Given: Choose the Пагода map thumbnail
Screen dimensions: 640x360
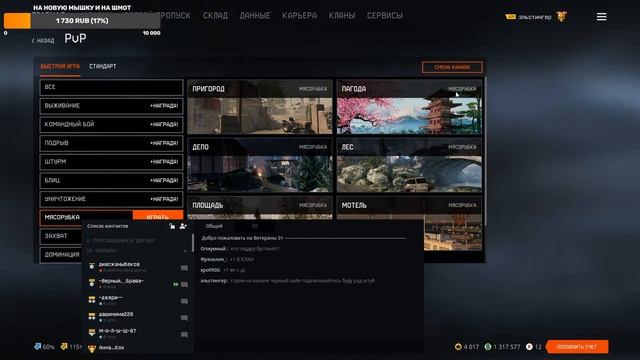Looking at the screenshot, I should point(409,107).
